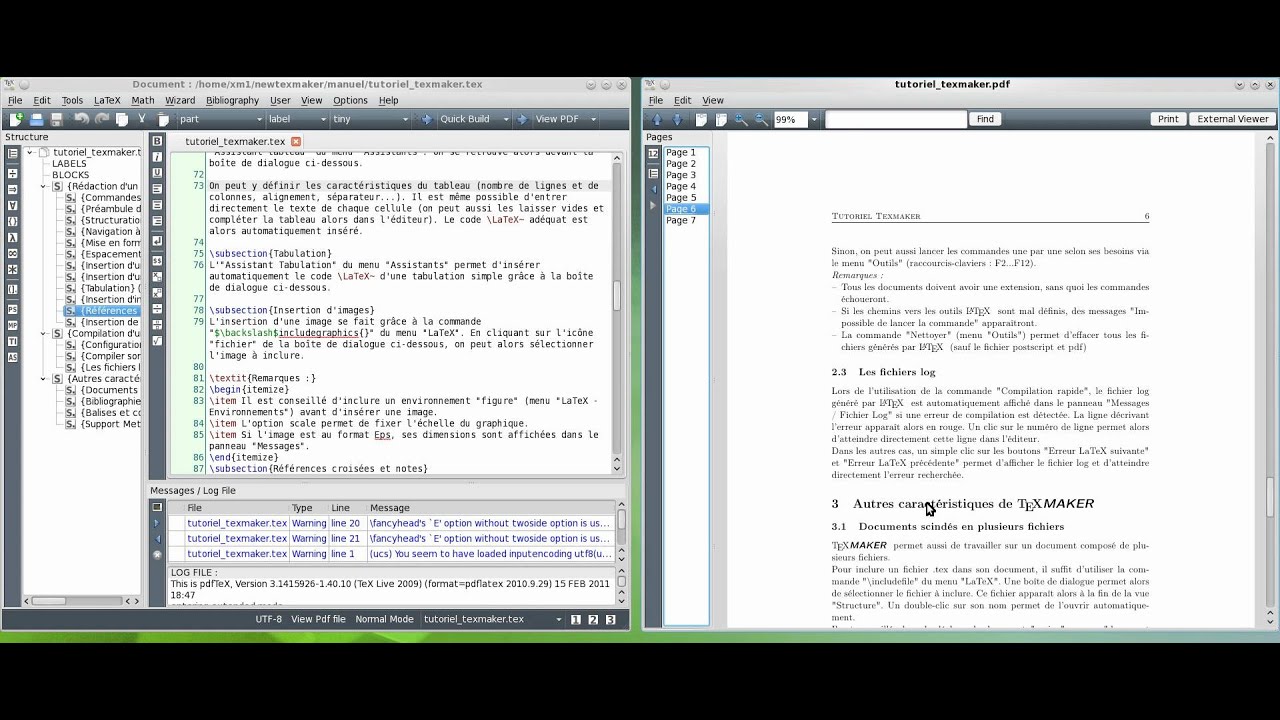The image size is (1280, 720).
Task: Open the Greek letters λ panel icon
Action: (12, 237)
